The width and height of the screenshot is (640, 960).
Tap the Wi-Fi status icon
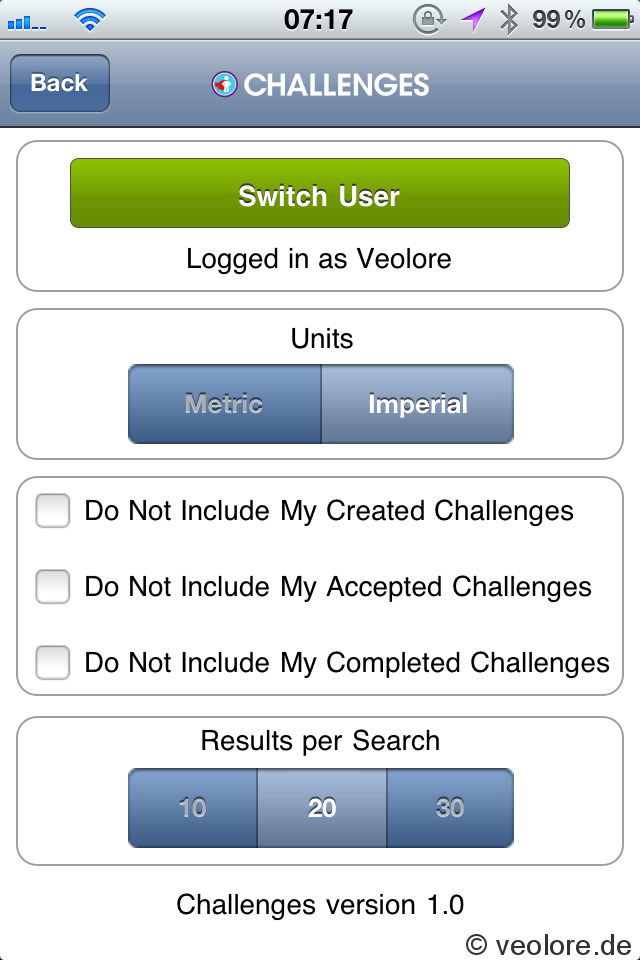[x=89, y=20]
